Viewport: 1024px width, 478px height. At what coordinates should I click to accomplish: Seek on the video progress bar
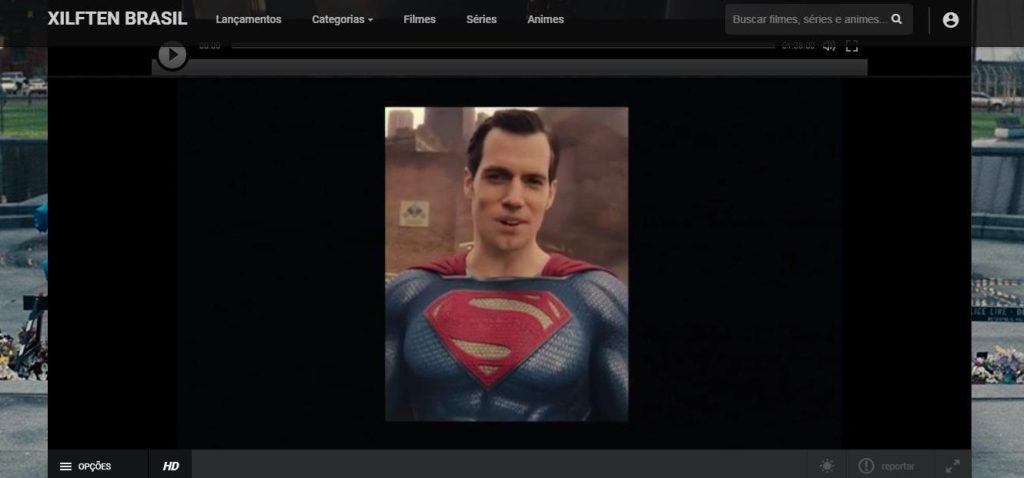[x=503, y=46]
